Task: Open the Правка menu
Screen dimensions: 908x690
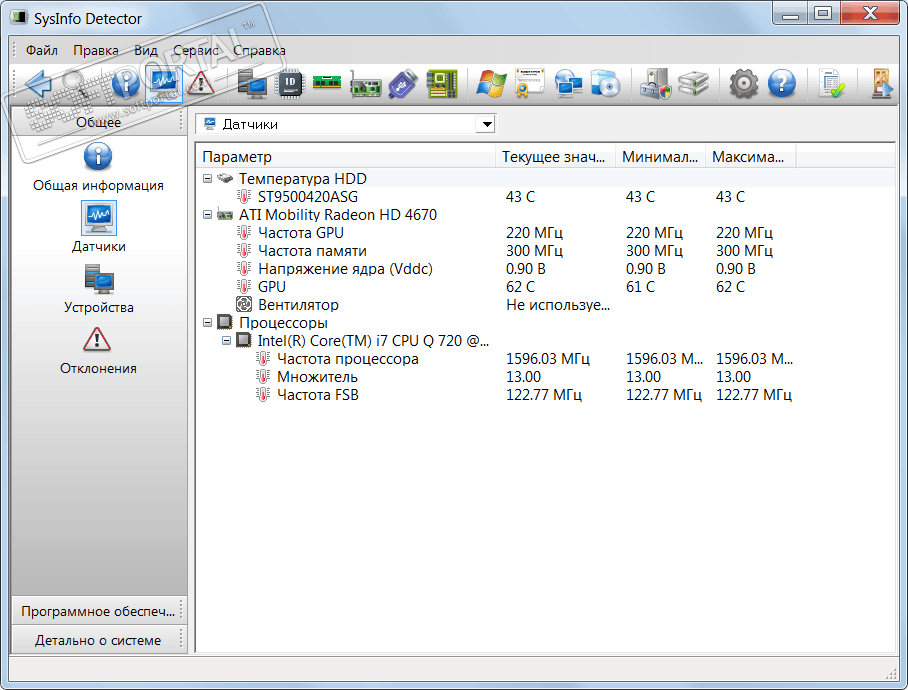Action: (96, 50)
